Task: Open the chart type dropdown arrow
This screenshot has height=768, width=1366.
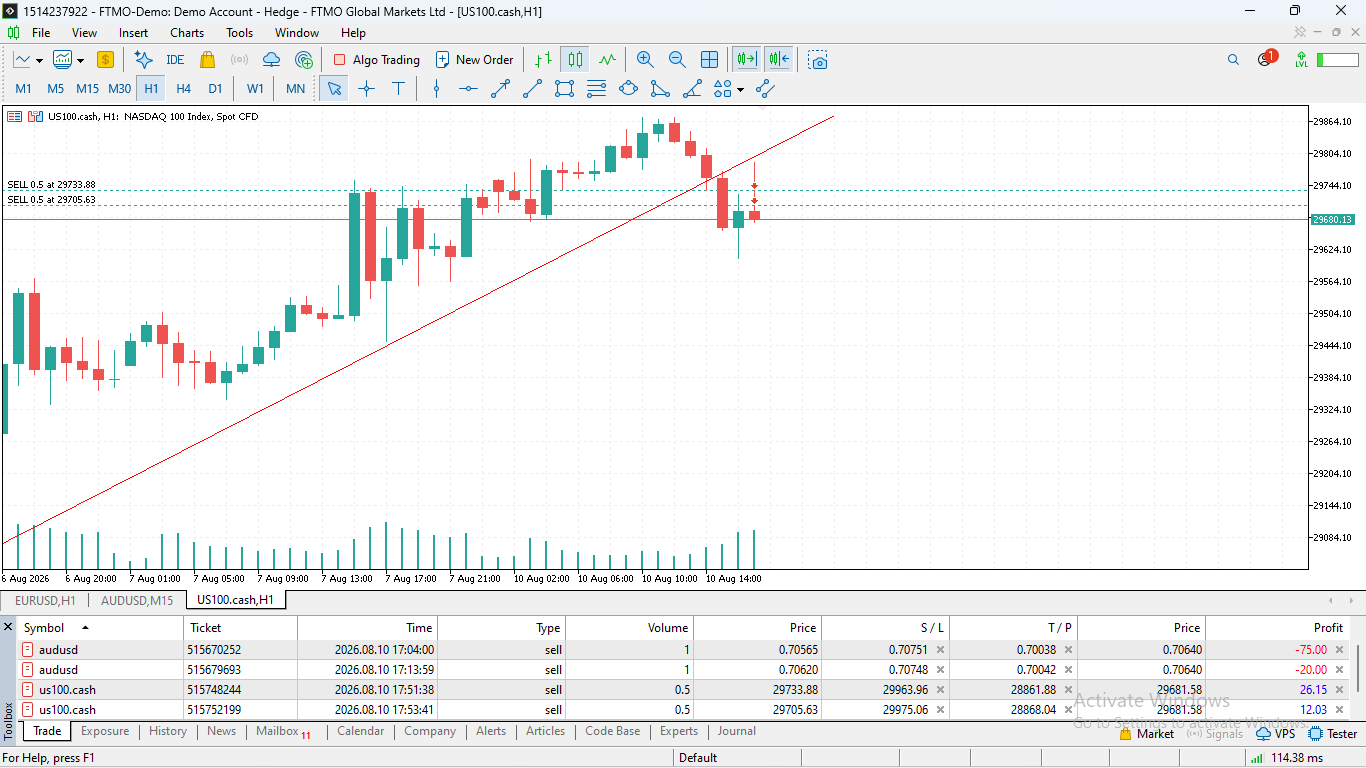Action: point(80,60)
